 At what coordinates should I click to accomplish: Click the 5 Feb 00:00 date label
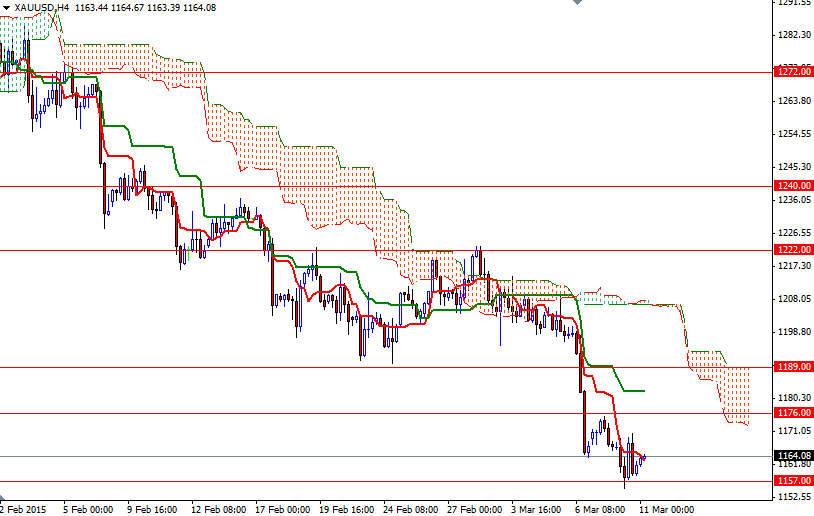click(87, 508)
